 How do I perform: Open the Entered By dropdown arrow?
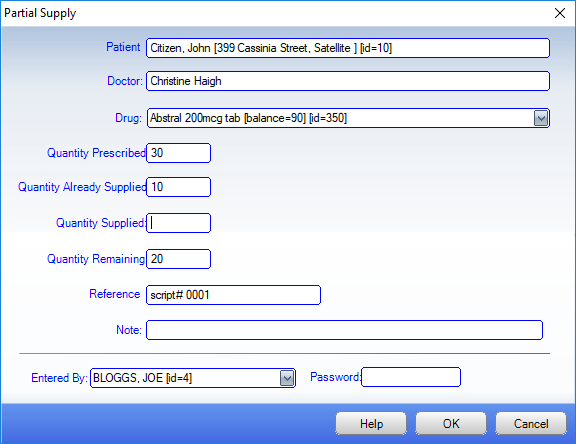(x=287, y=378)
